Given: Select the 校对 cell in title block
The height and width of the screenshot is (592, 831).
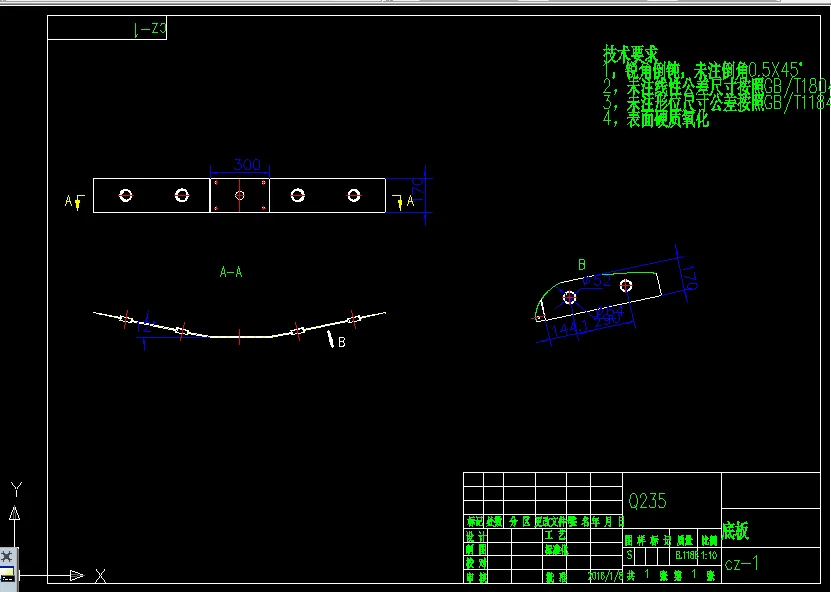Looking at the screenshot, I should tap(476, 563).
